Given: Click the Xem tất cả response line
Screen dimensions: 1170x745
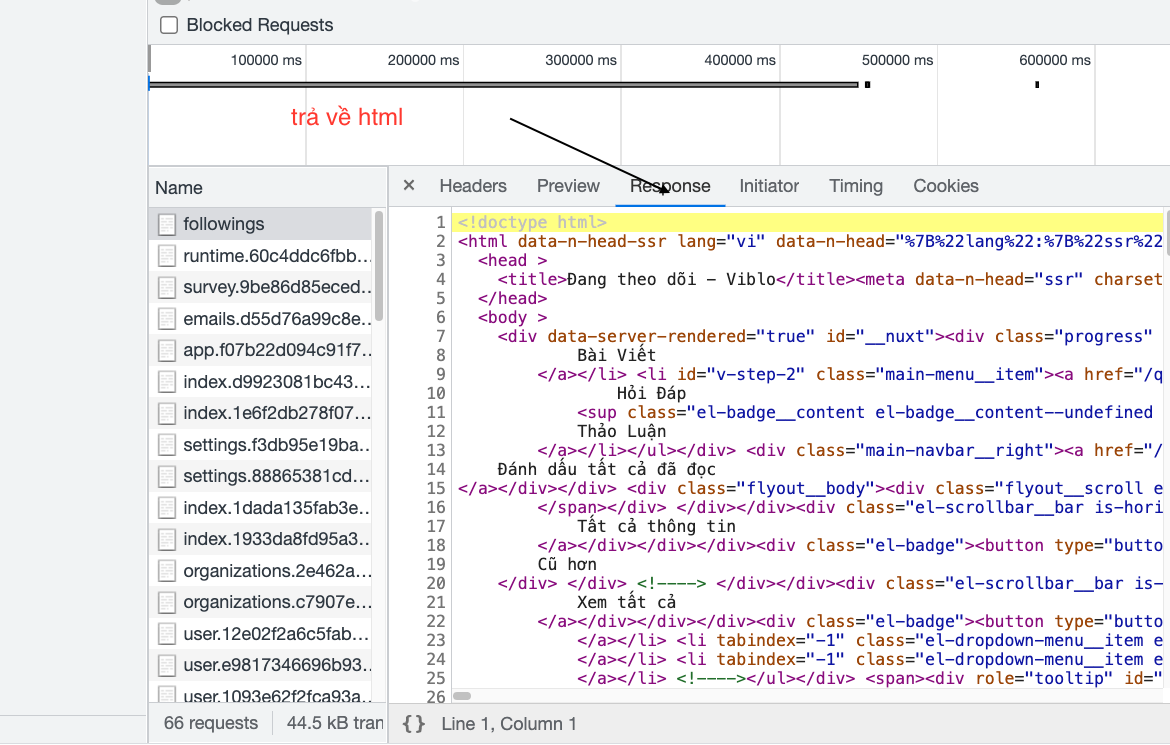Looking at the screenshot, I should point(626,602).
